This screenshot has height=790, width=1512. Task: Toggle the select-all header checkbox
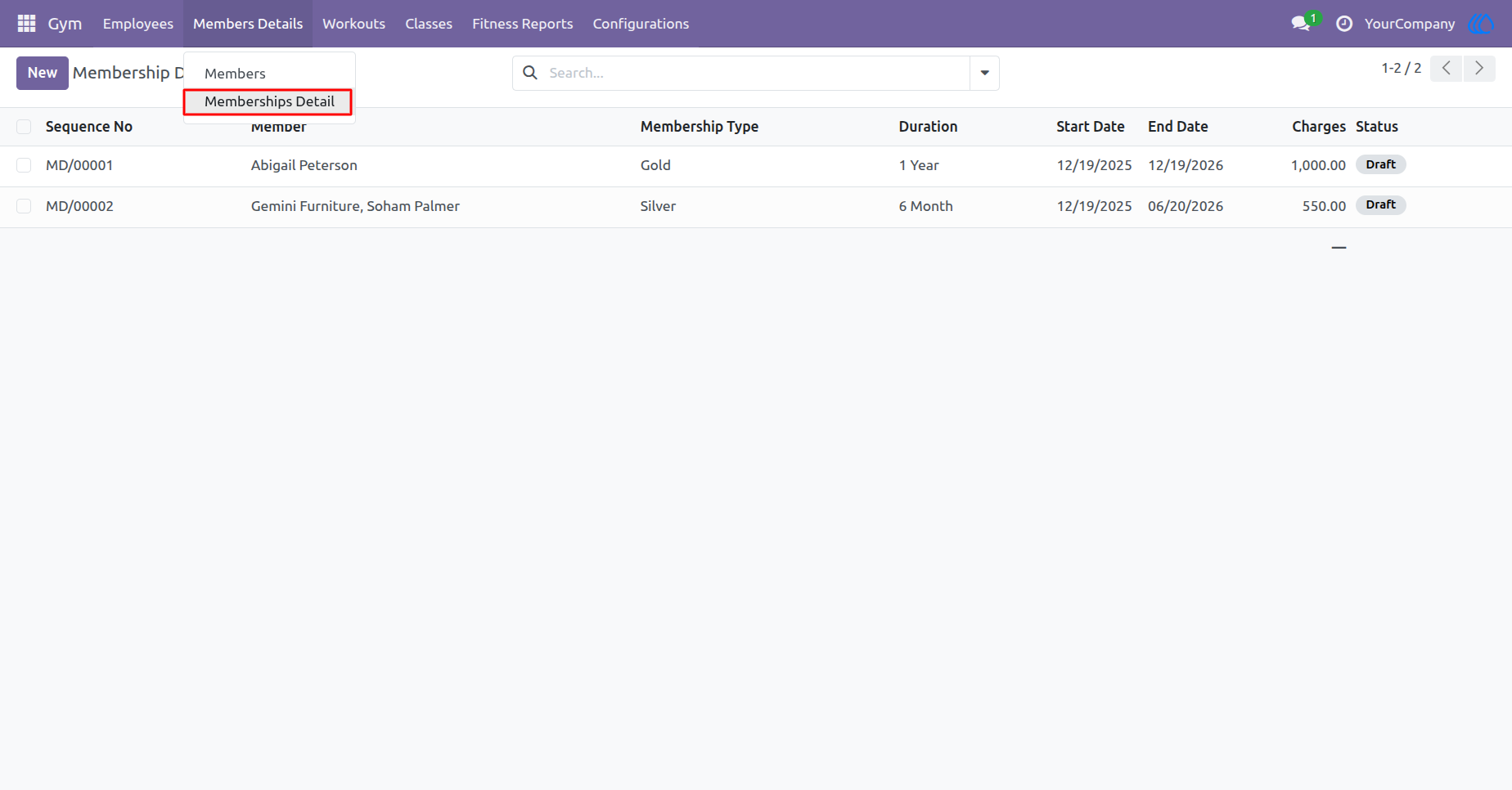[x=24, y=127]
